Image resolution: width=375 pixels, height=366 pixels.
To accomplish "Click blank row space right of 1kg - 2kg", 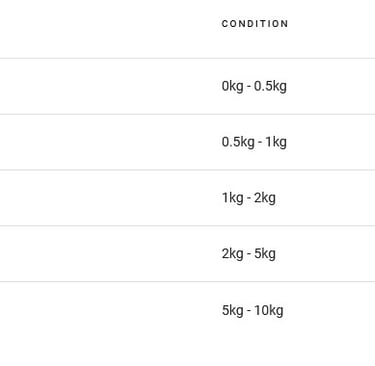I will (325, 198).
